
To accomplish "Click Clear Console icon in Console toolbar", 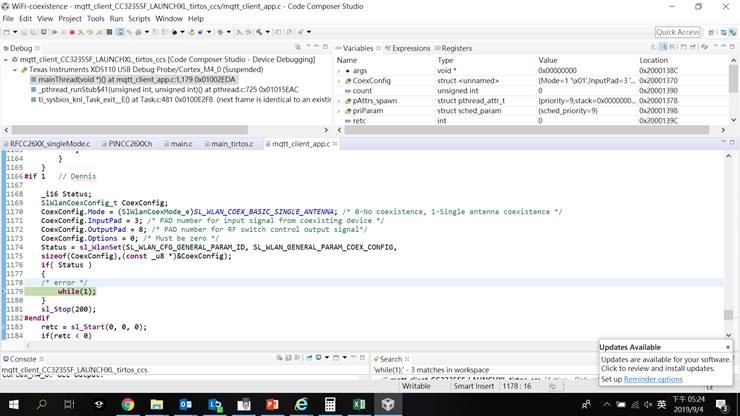I will 279,357.
